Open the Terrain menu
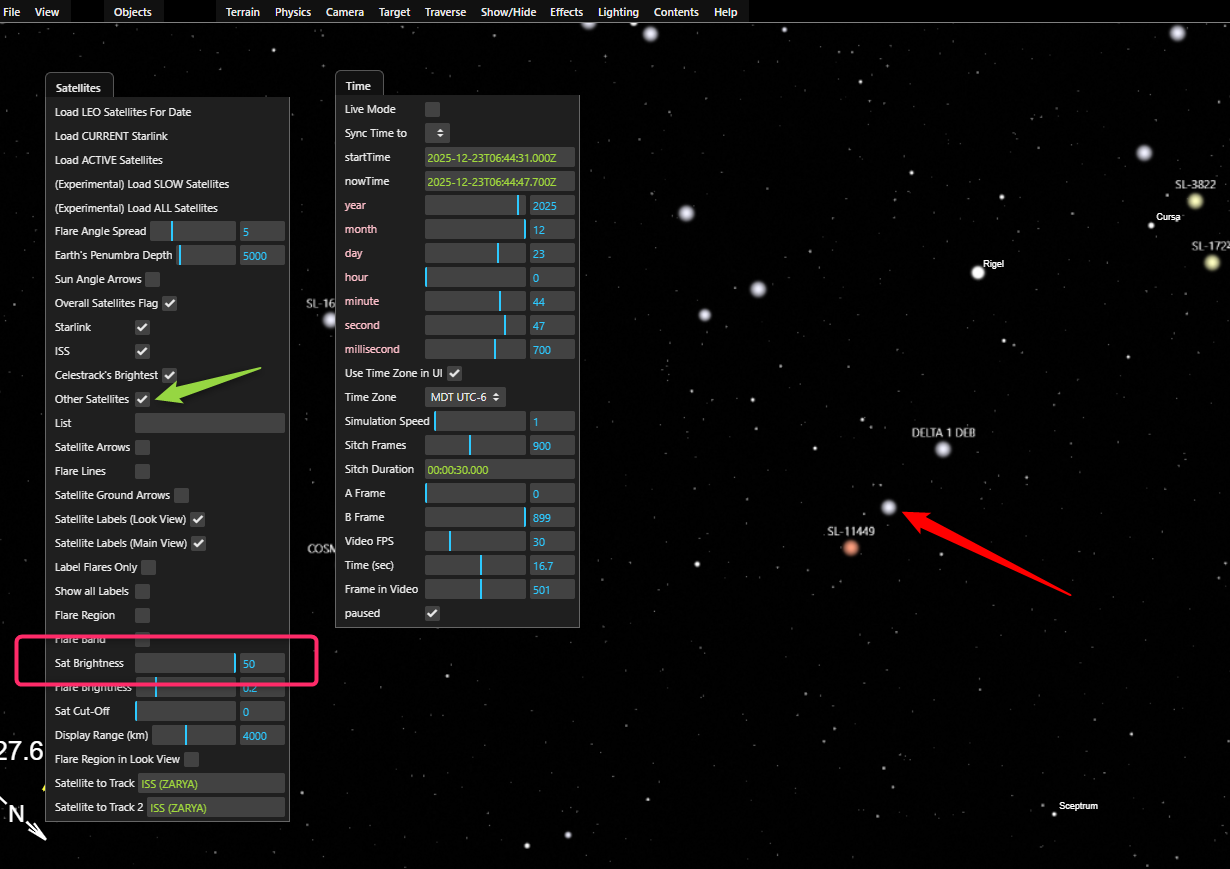Viewport: 1230px width, 869px height. point(242,12)
